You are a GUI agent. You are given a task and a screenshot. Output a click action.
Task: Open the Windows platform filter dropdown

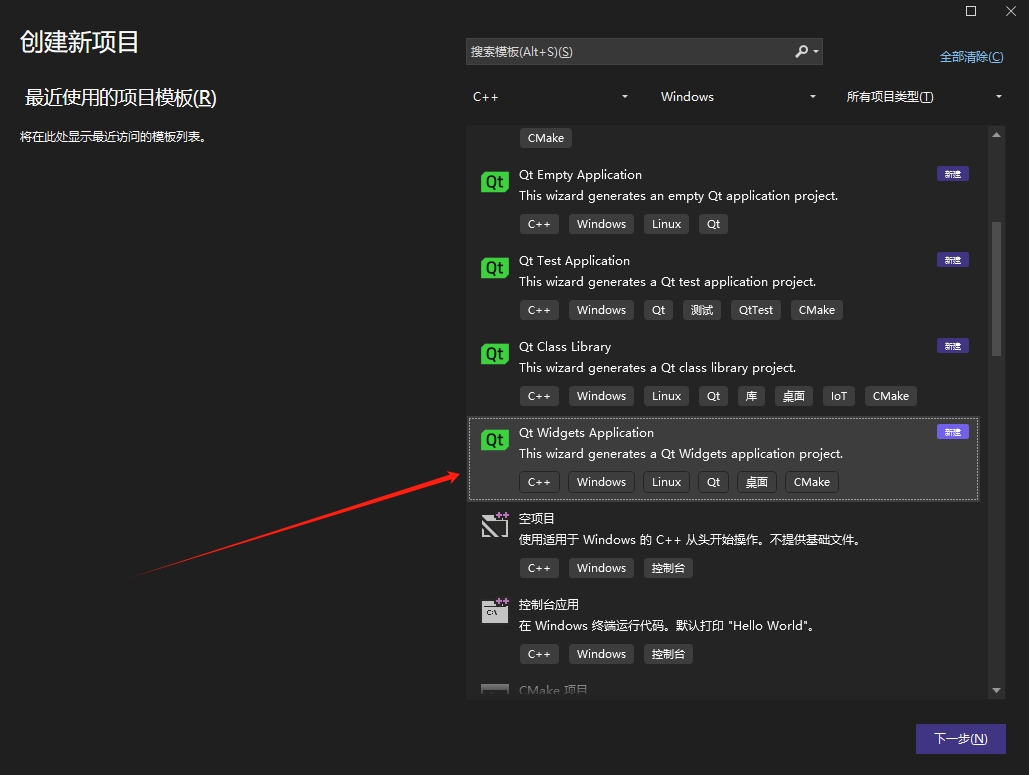coord(738,96)
